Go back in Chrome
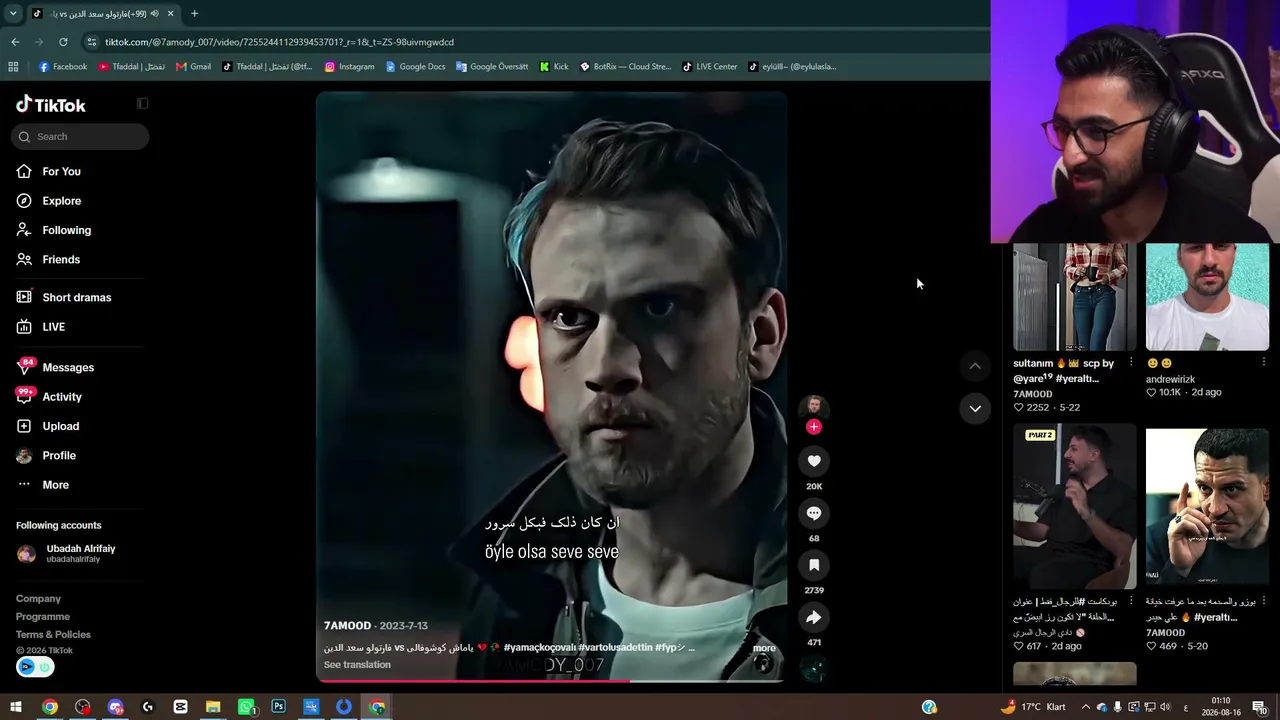The image size is (1280, 720). [x=15, y=42]
